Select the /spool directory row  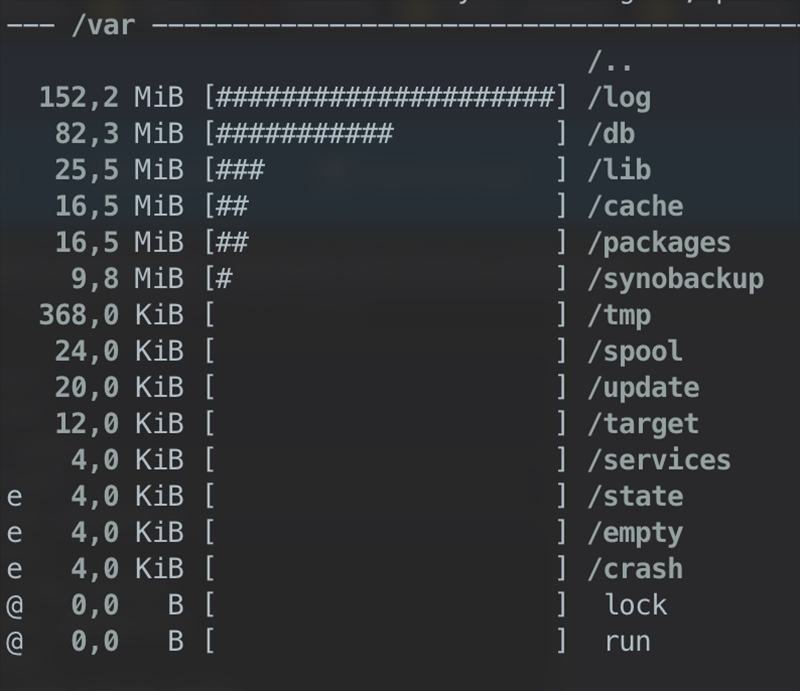coord(635,351)
